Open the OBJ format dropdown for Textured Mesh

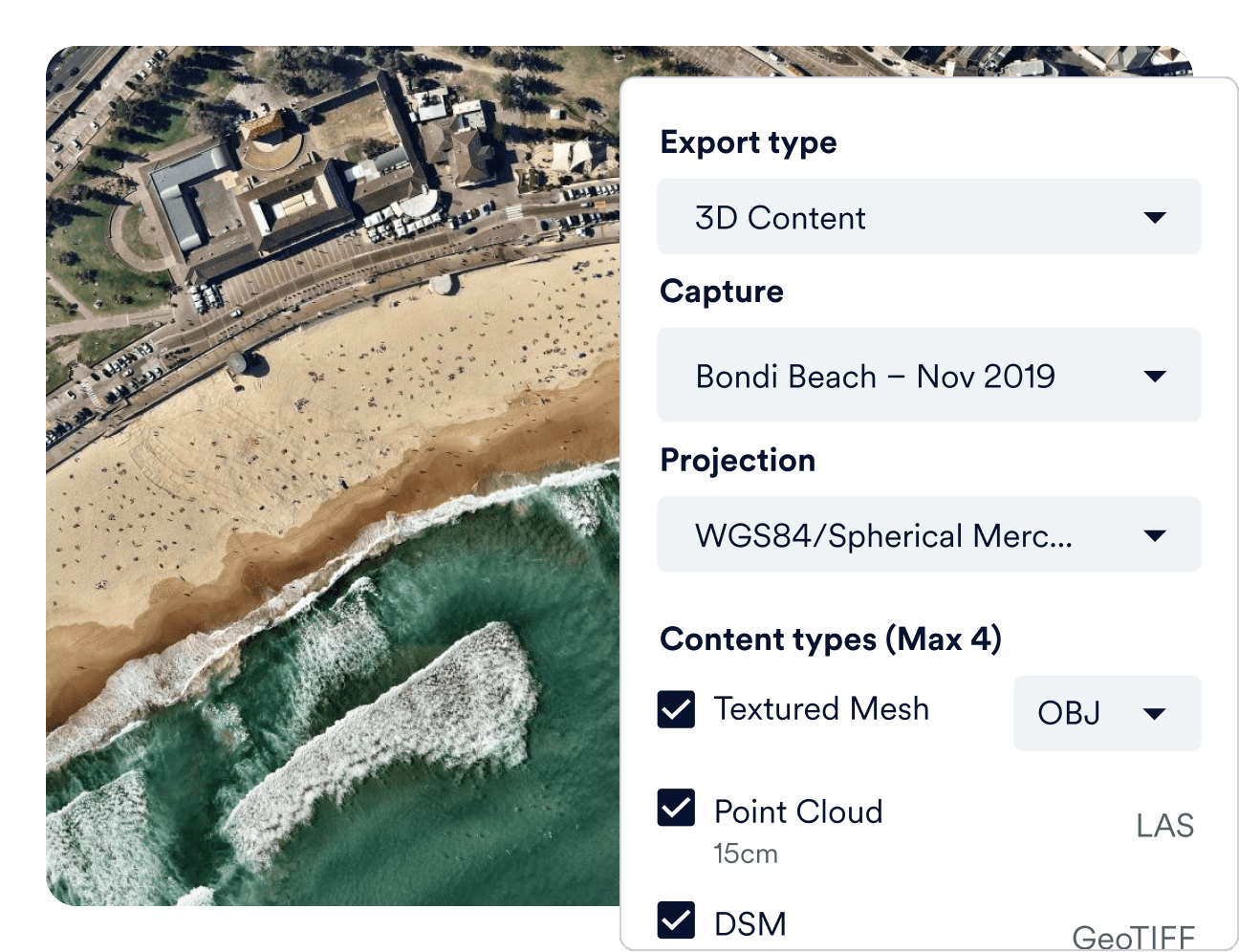point(1105,713)
